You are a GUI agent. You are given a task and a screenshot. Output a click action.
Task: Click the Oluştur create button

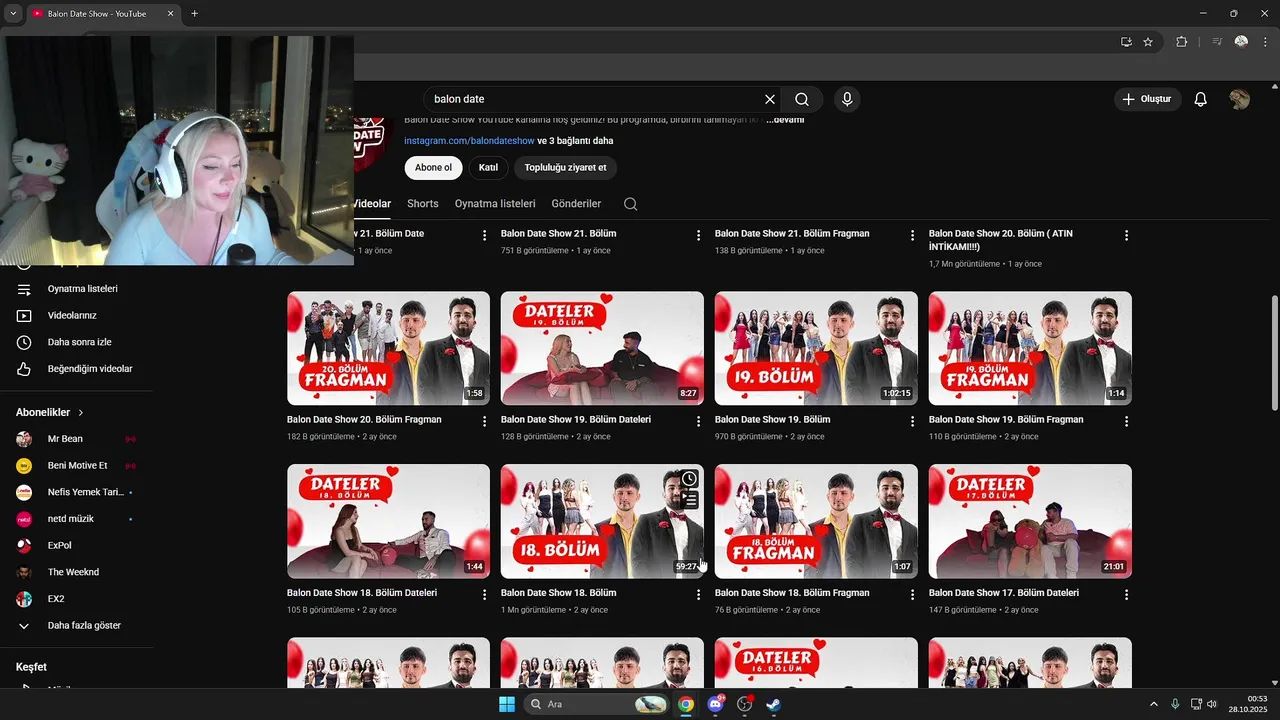[1148, 99]
